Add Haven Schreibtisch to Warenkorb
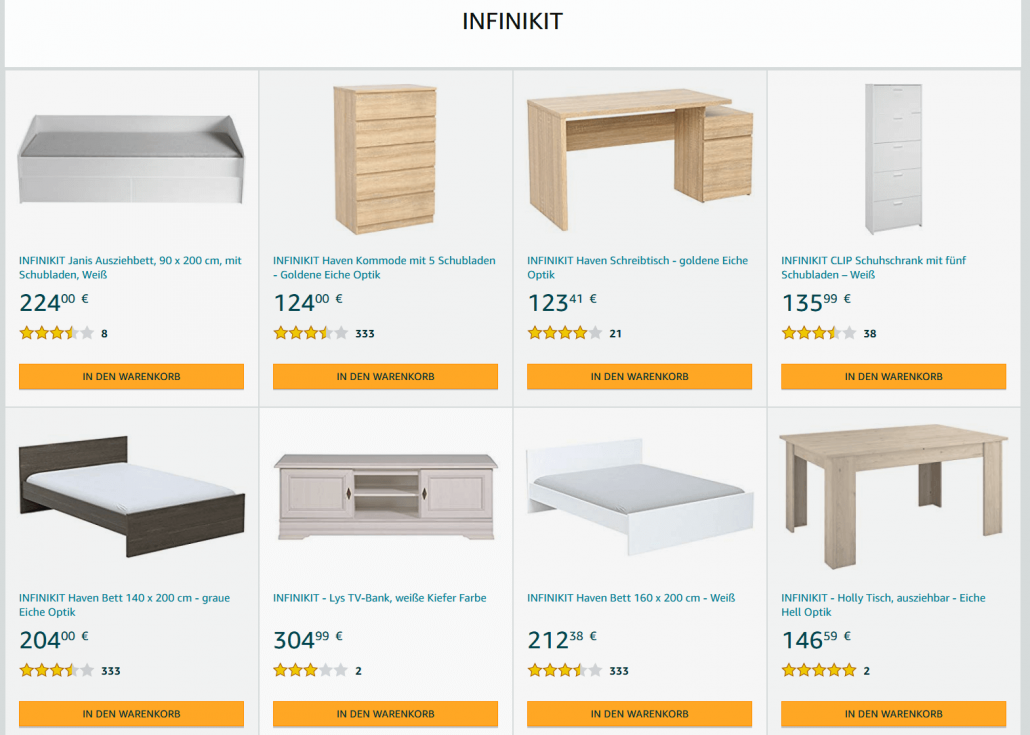 [639, 377]
